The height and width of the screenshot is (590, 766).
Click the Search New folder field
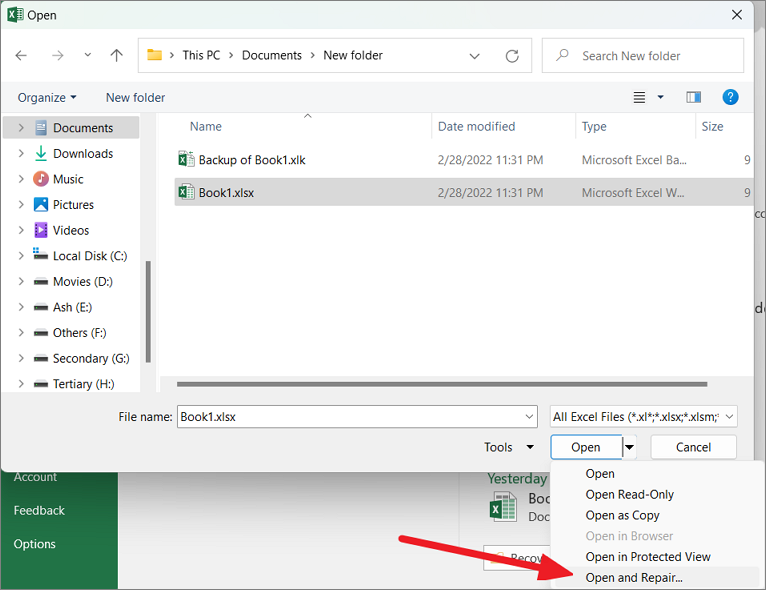pyautogui.click(x=643, y=56)
